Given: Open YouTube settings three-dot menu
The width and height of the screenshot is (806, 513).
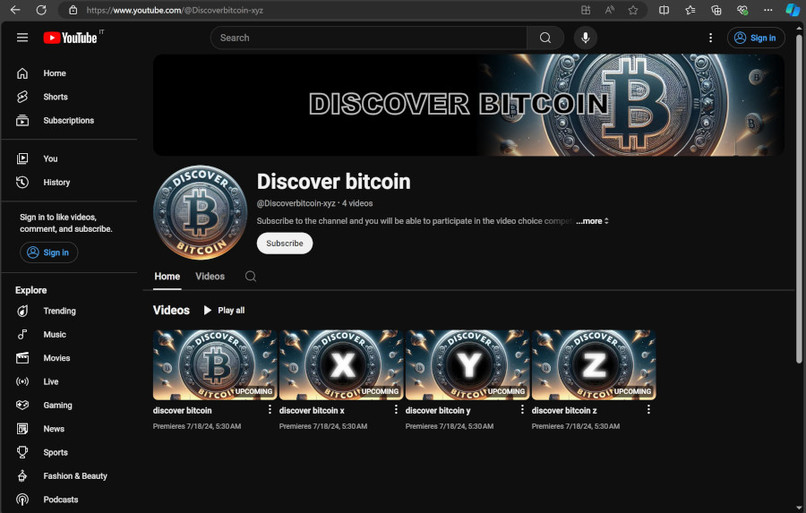Looking at the screenshot, I should (x=710, y=38).
